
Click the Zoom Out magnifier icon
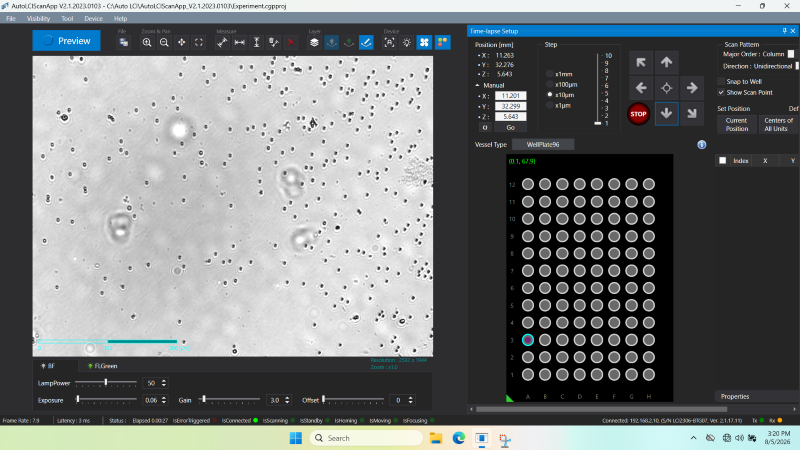tap(164, 42)
